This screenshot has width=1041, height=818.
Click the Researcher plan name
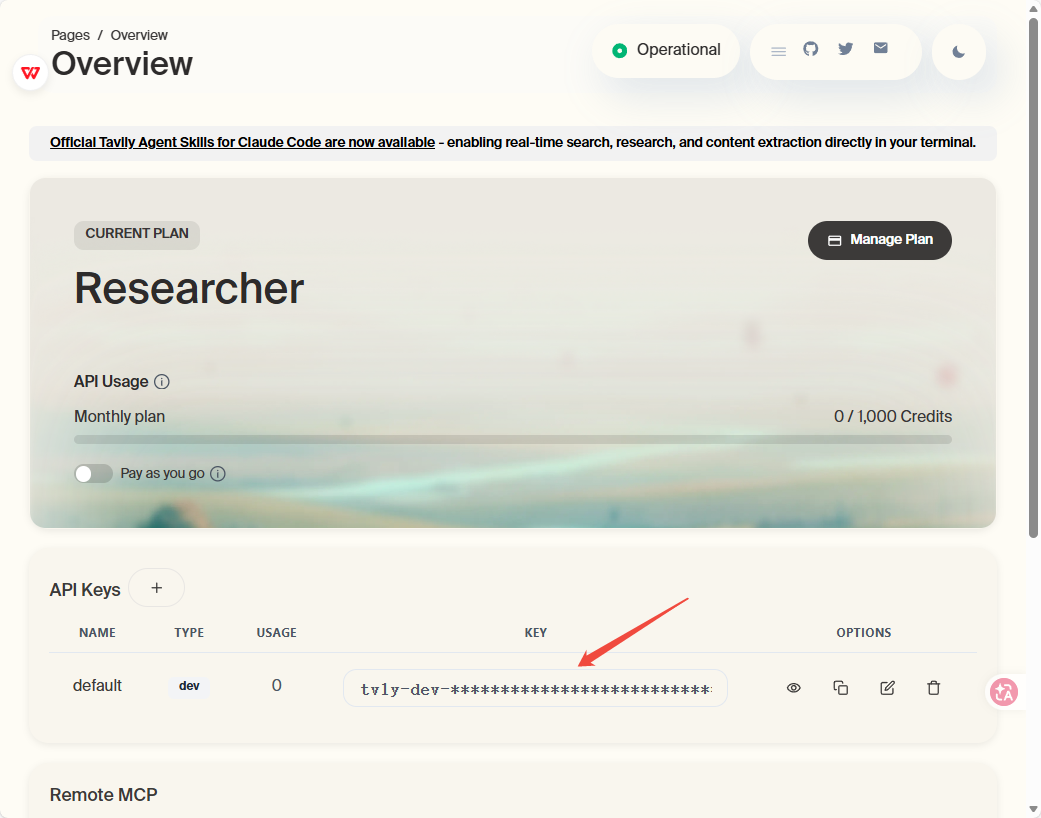pos(189,288)
